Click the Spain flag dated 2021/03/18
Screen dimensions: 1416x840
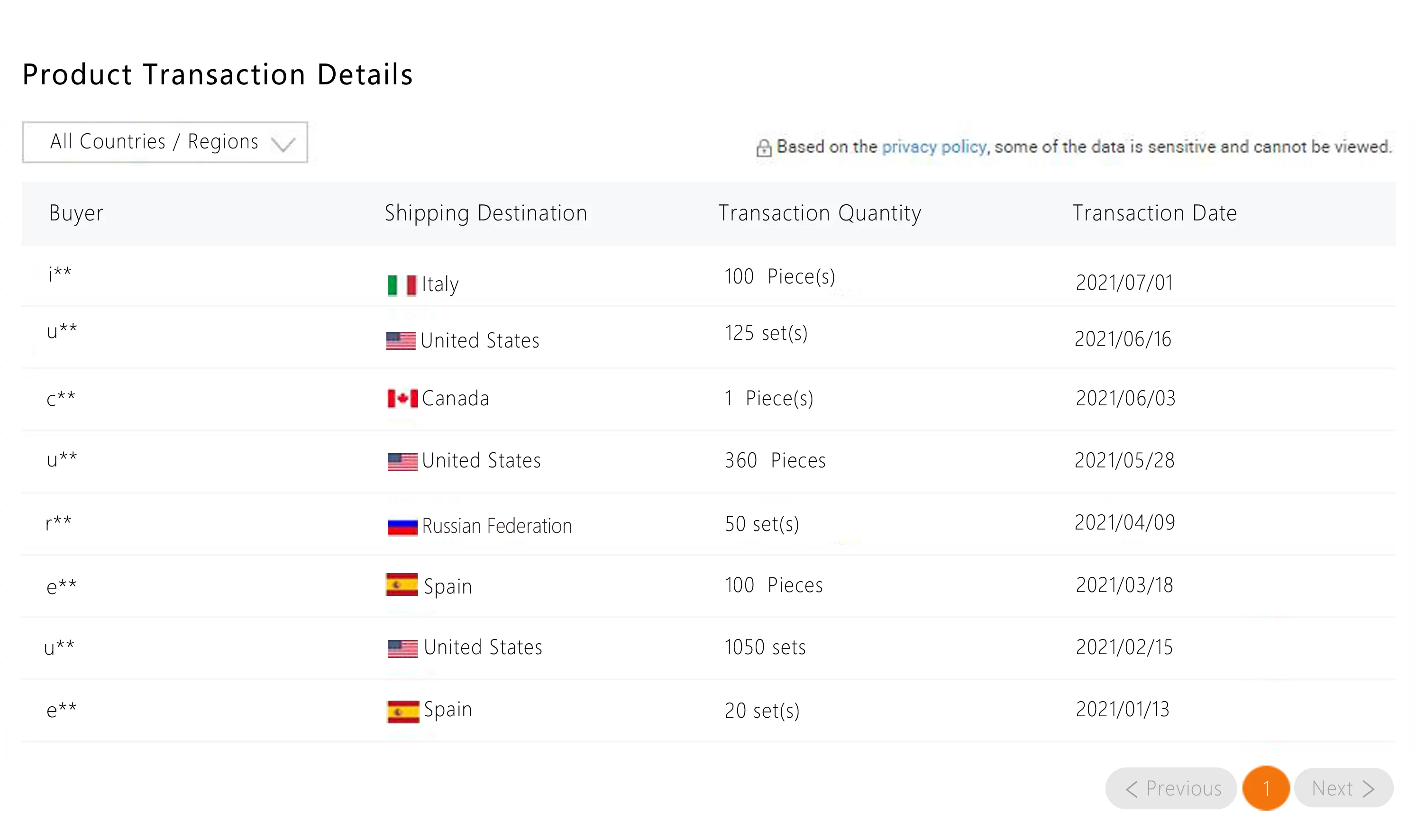[x=402, y=584]
